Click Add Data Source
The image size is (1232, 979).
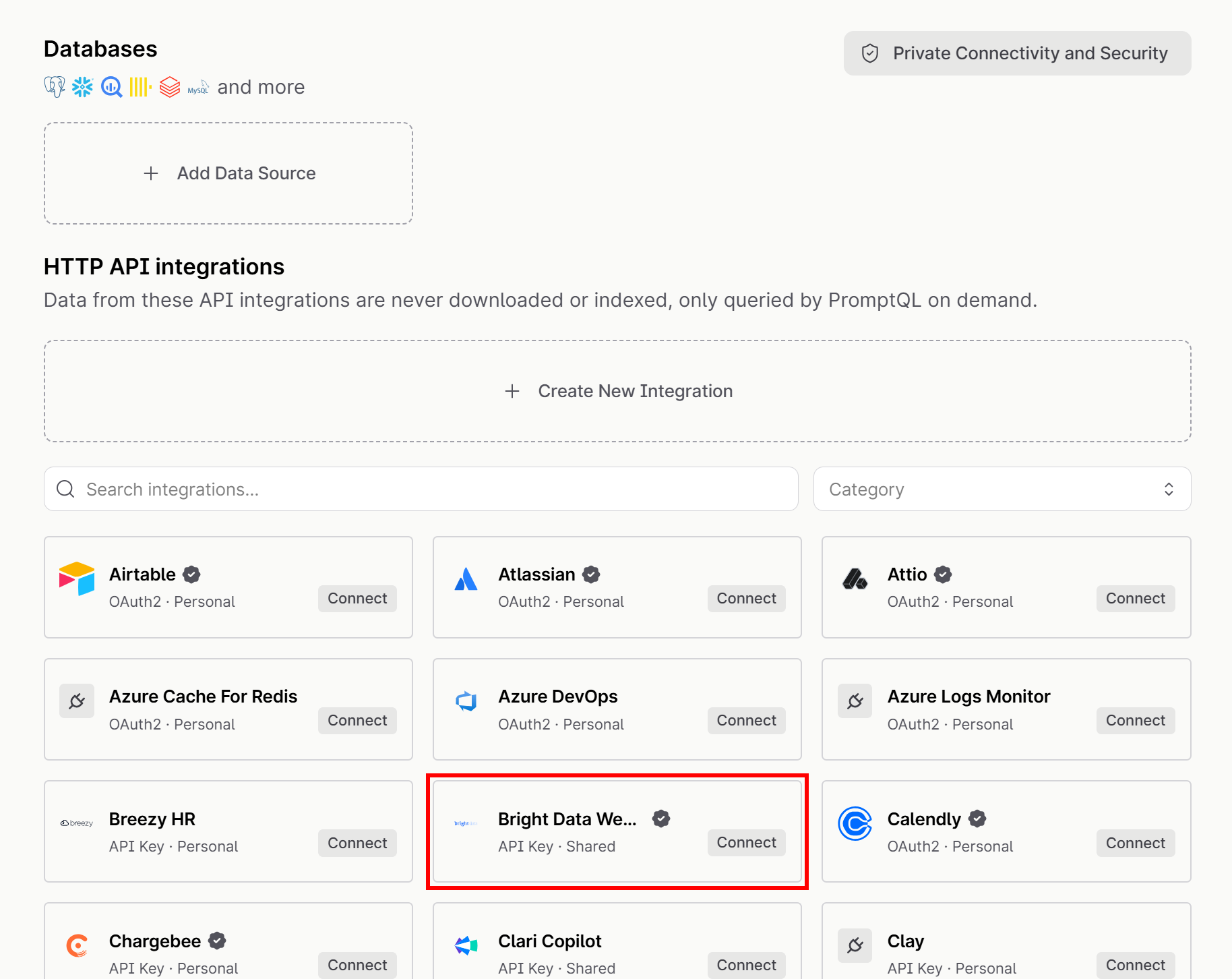[228, 173]
